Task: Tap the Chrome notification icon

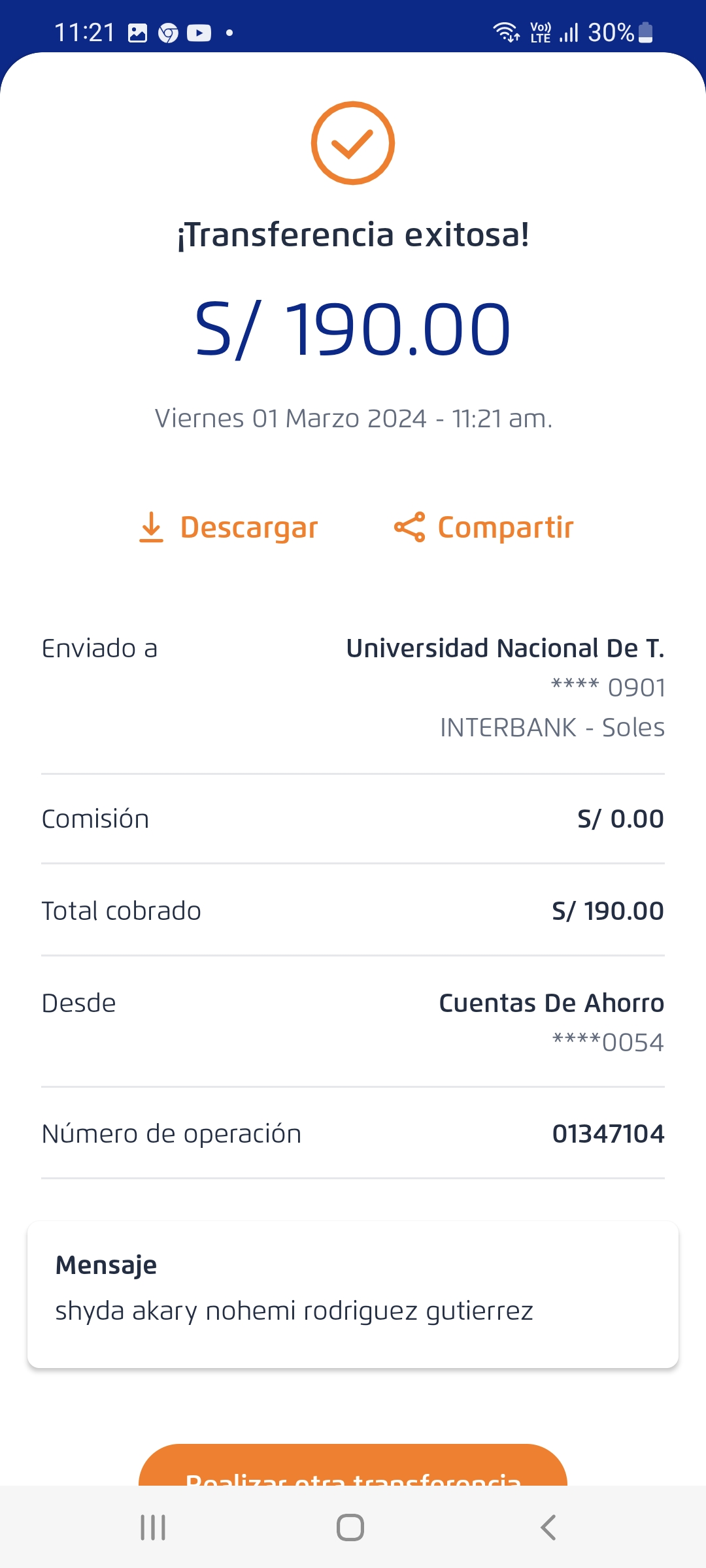Action: coord(169,33)
